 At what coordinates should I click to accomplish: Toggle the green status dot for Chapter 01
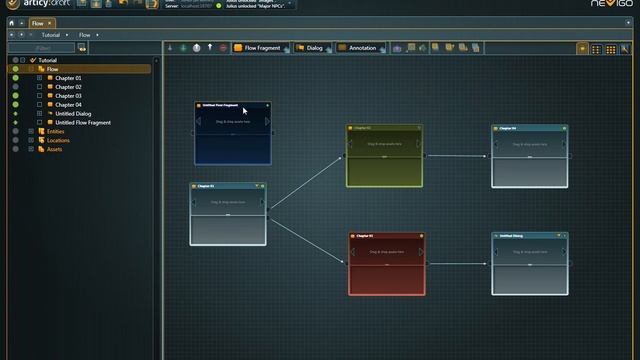[16, 78]
